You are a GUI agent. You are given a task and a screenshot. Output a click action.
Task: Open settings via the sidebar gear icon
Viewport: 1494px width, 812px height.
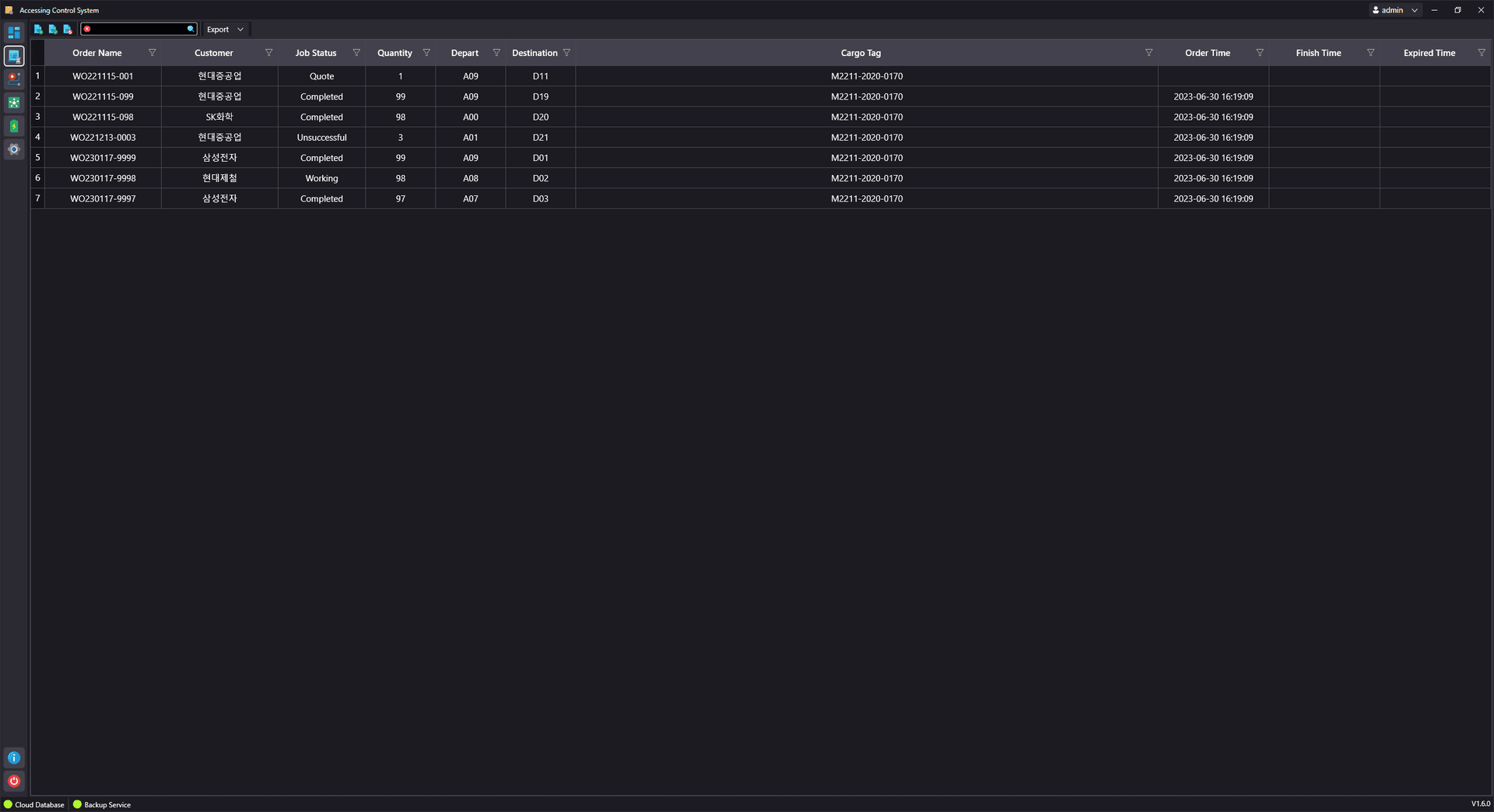pos(14,149)
